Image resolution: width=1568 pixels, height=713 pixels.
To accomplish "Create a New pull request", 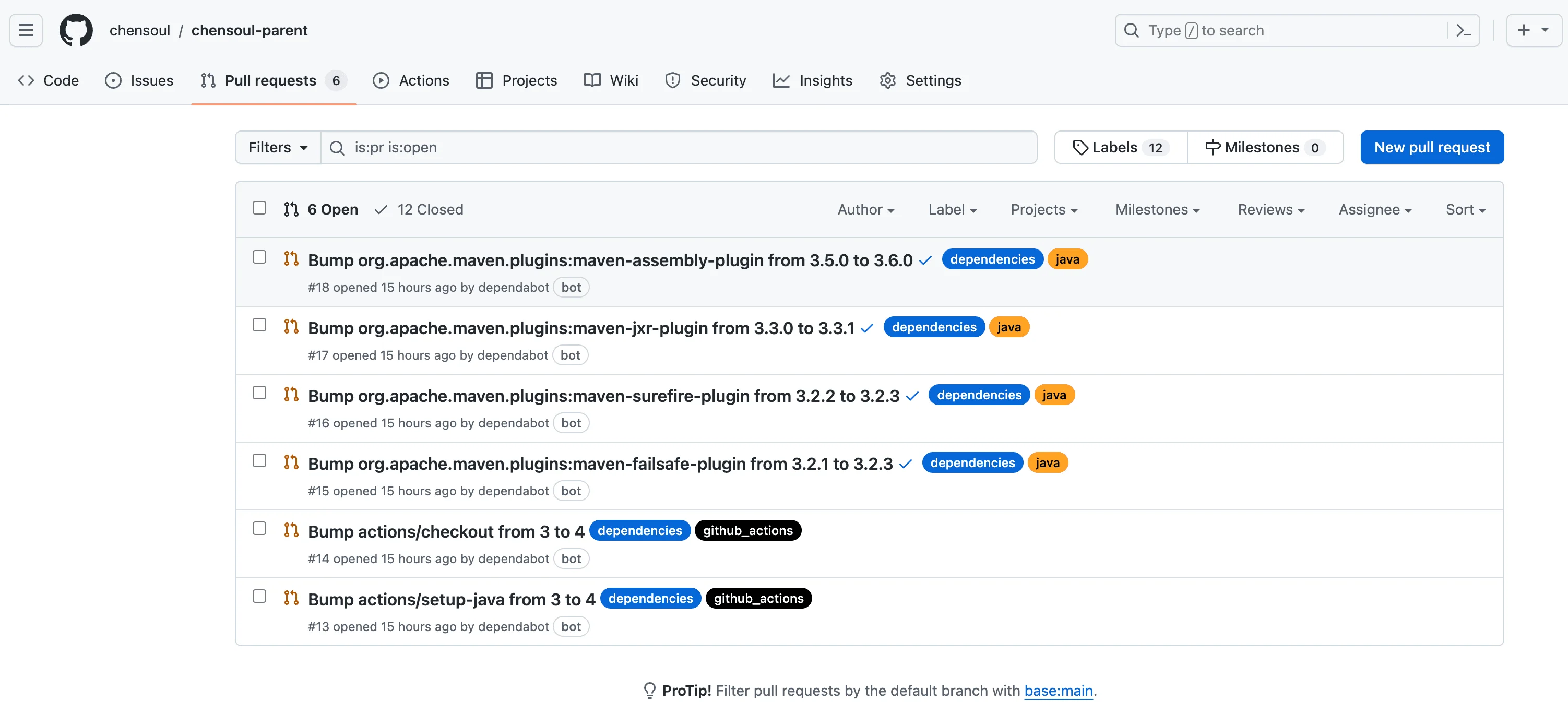I will coord(1432,147).
